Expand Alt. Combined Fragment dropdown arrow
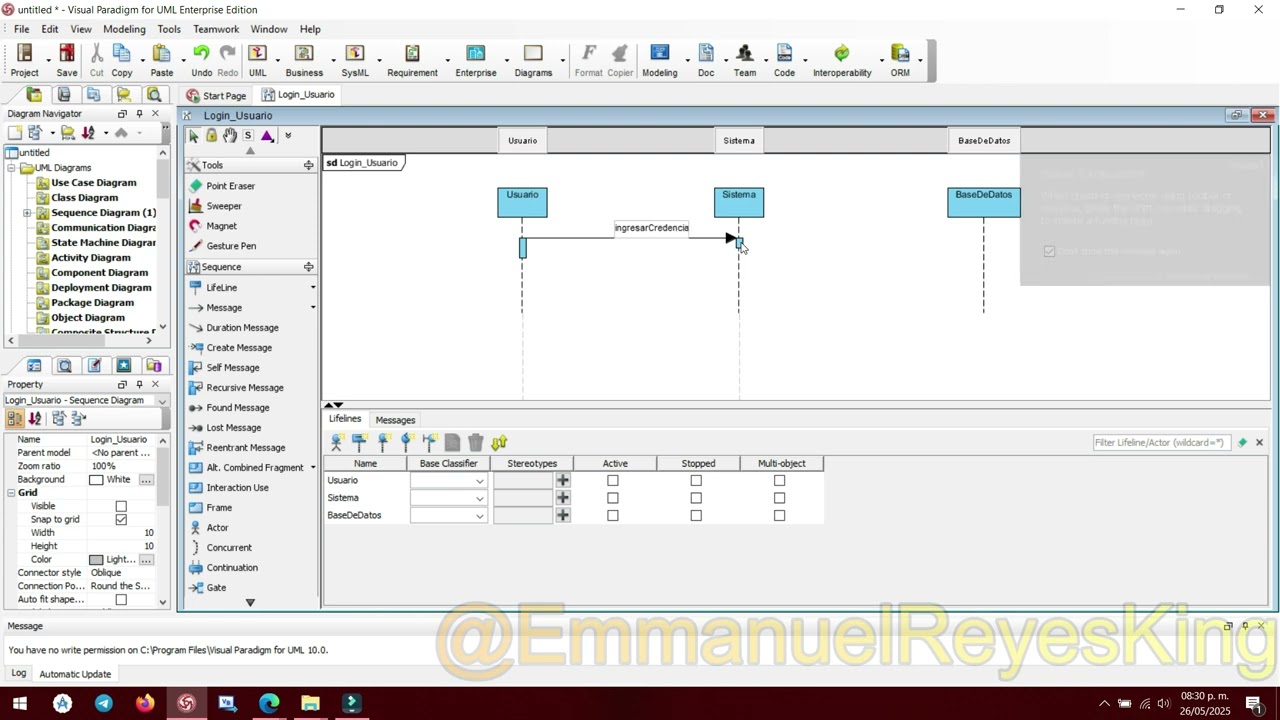1280x720 pixels. coord(313,468)
